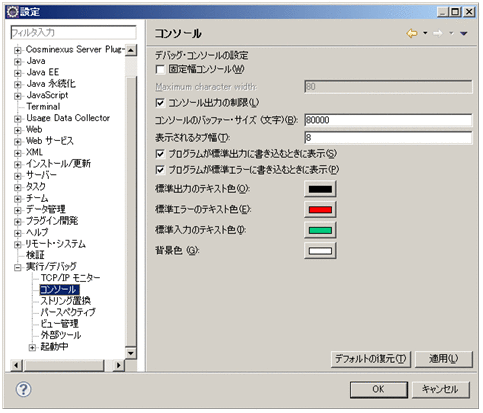
Task: Click the back navigation arrow icon
Action: pyautogui.click(x=412, y=33)
